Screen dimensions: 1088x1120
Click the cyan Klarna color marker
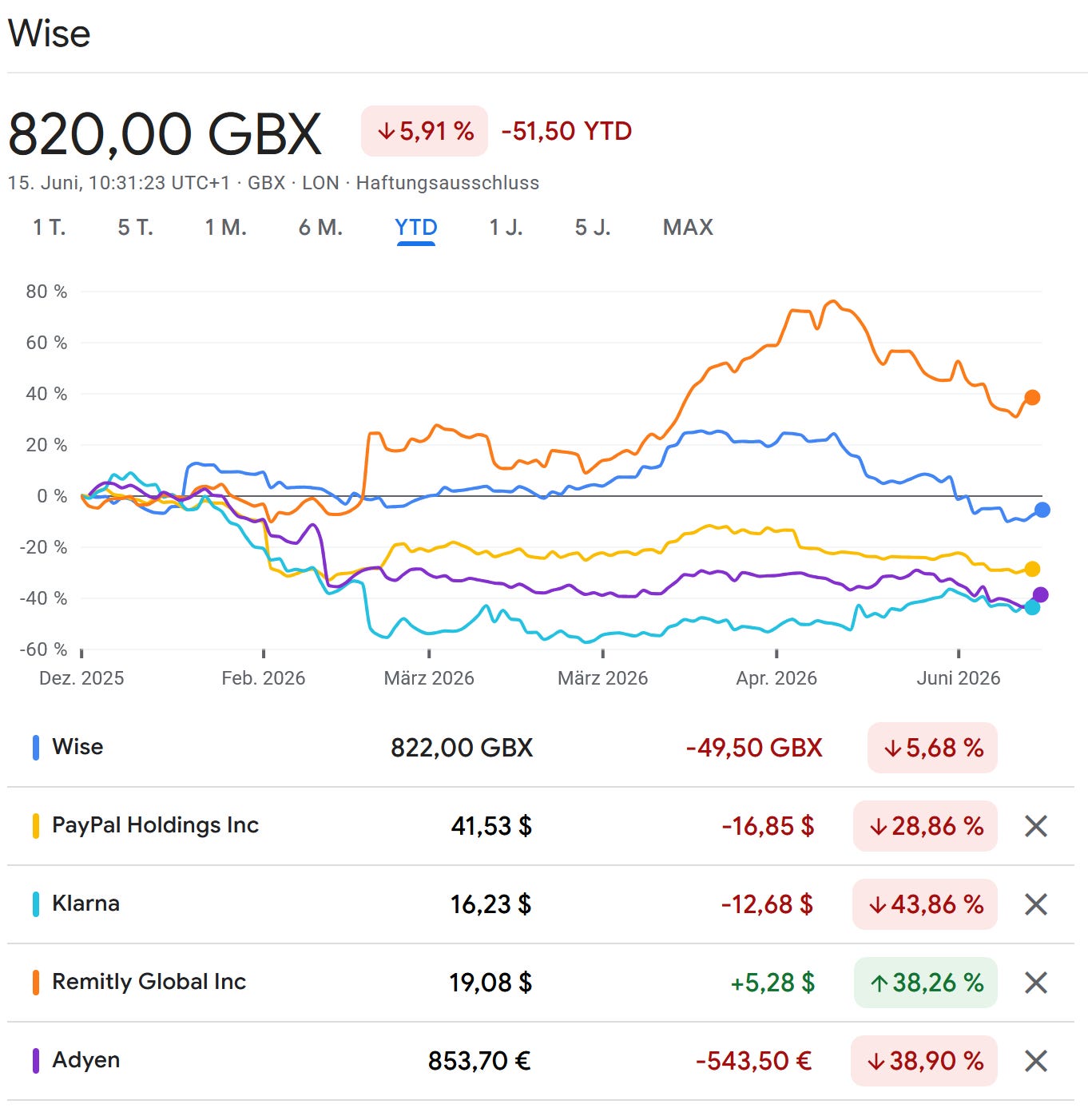(36, 904)
